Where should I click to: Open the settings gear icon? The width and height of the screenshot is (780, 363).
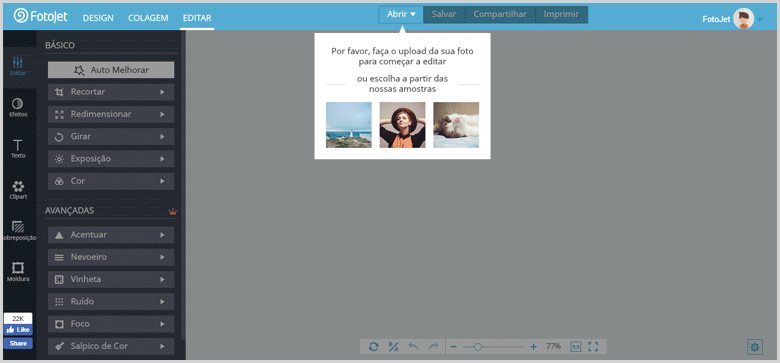(x=755, y=347)
